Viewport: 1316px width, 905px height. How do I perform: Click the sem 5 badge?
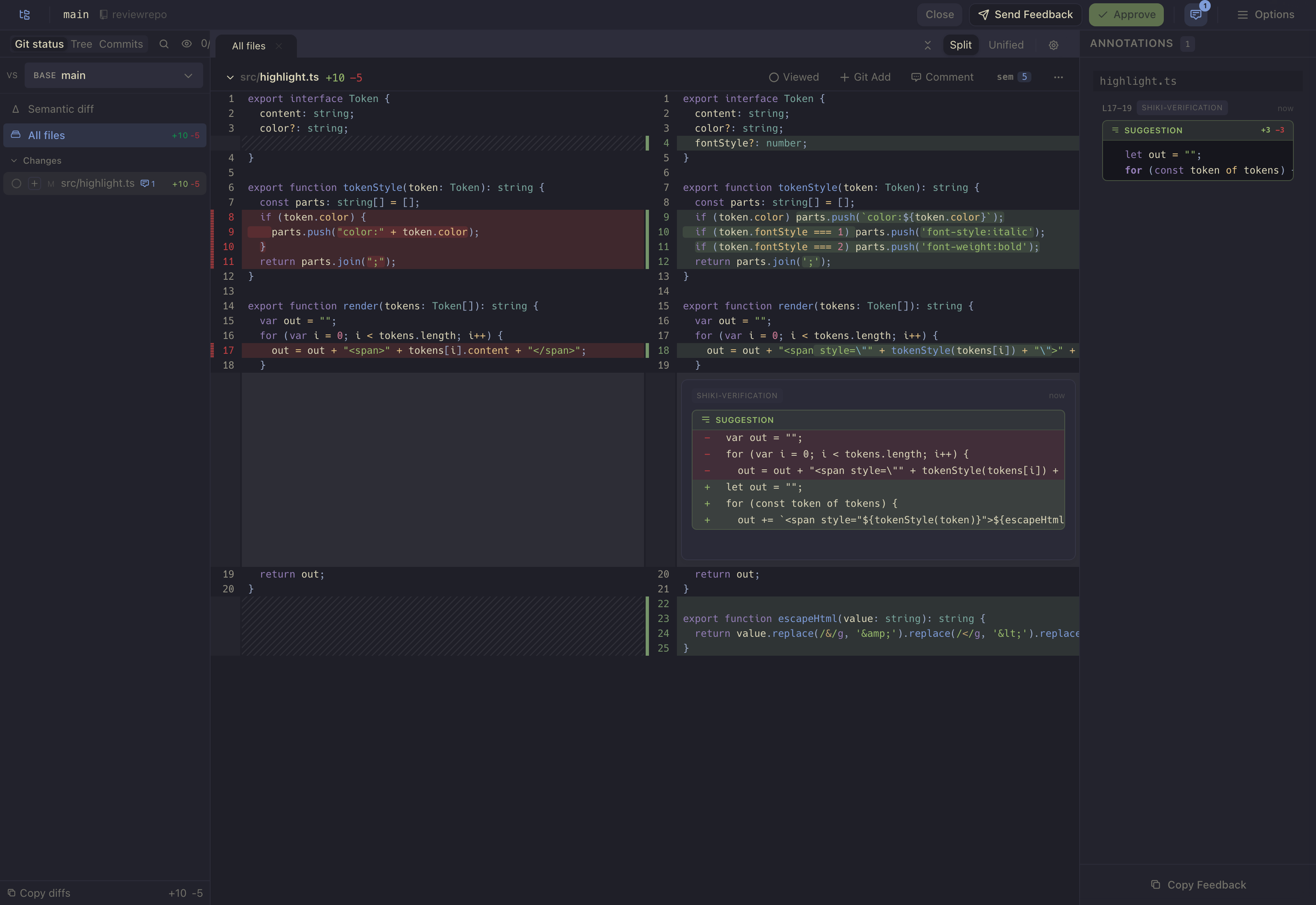1014,77
